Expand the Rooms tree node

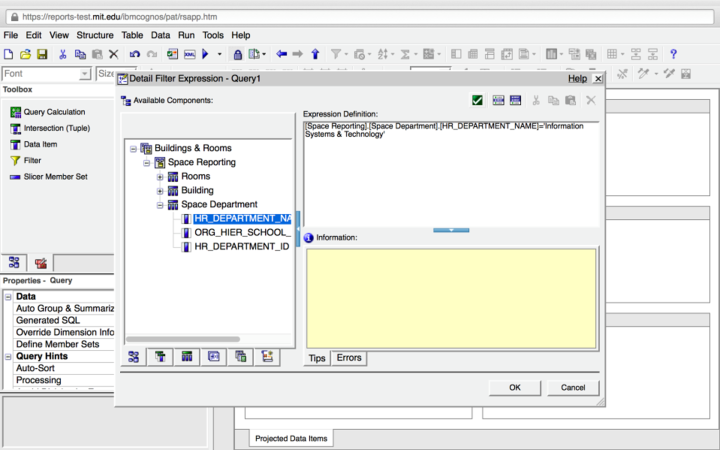point(160,176)
